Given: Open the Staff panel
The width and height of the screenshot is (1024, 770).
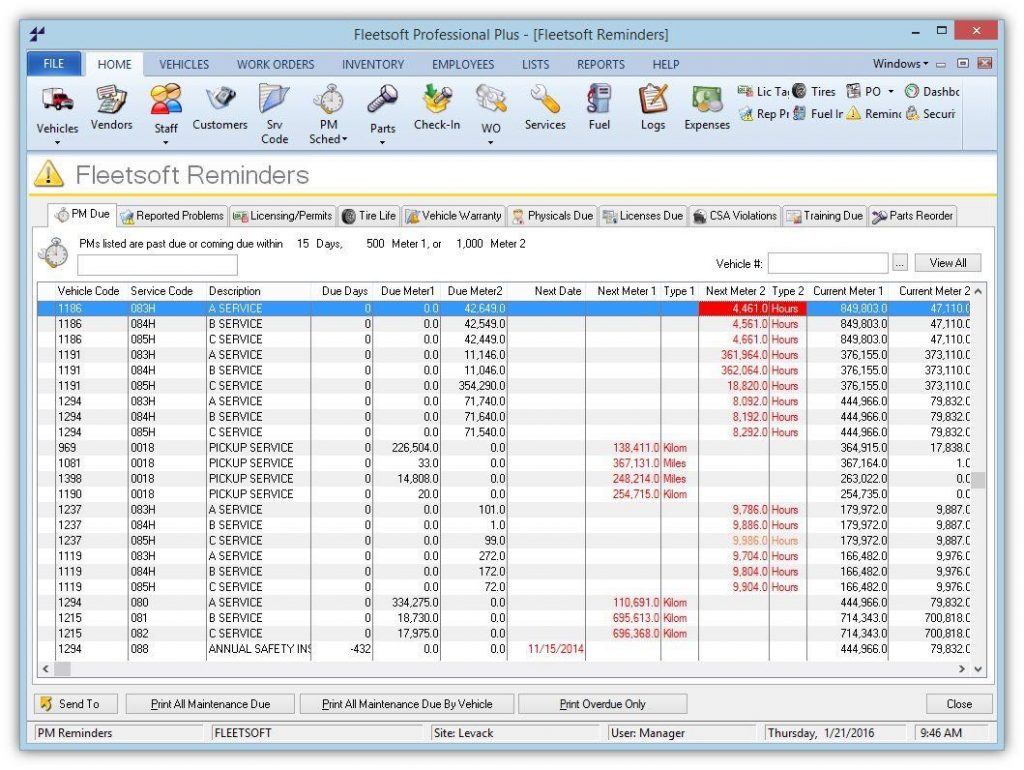Looking at the screenshot, I should coord(165,110).
